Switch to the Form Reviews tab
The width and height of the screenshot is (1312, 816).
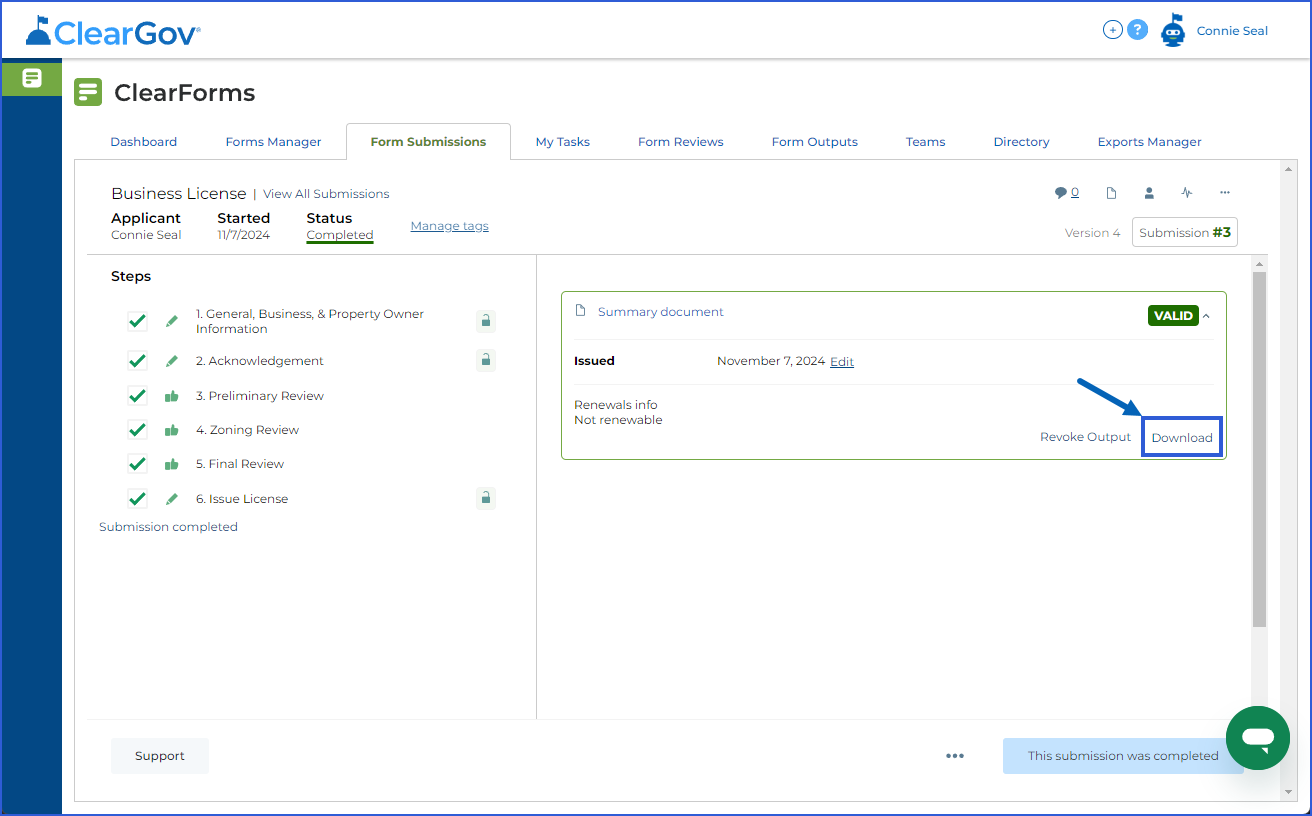pos(680,141)
